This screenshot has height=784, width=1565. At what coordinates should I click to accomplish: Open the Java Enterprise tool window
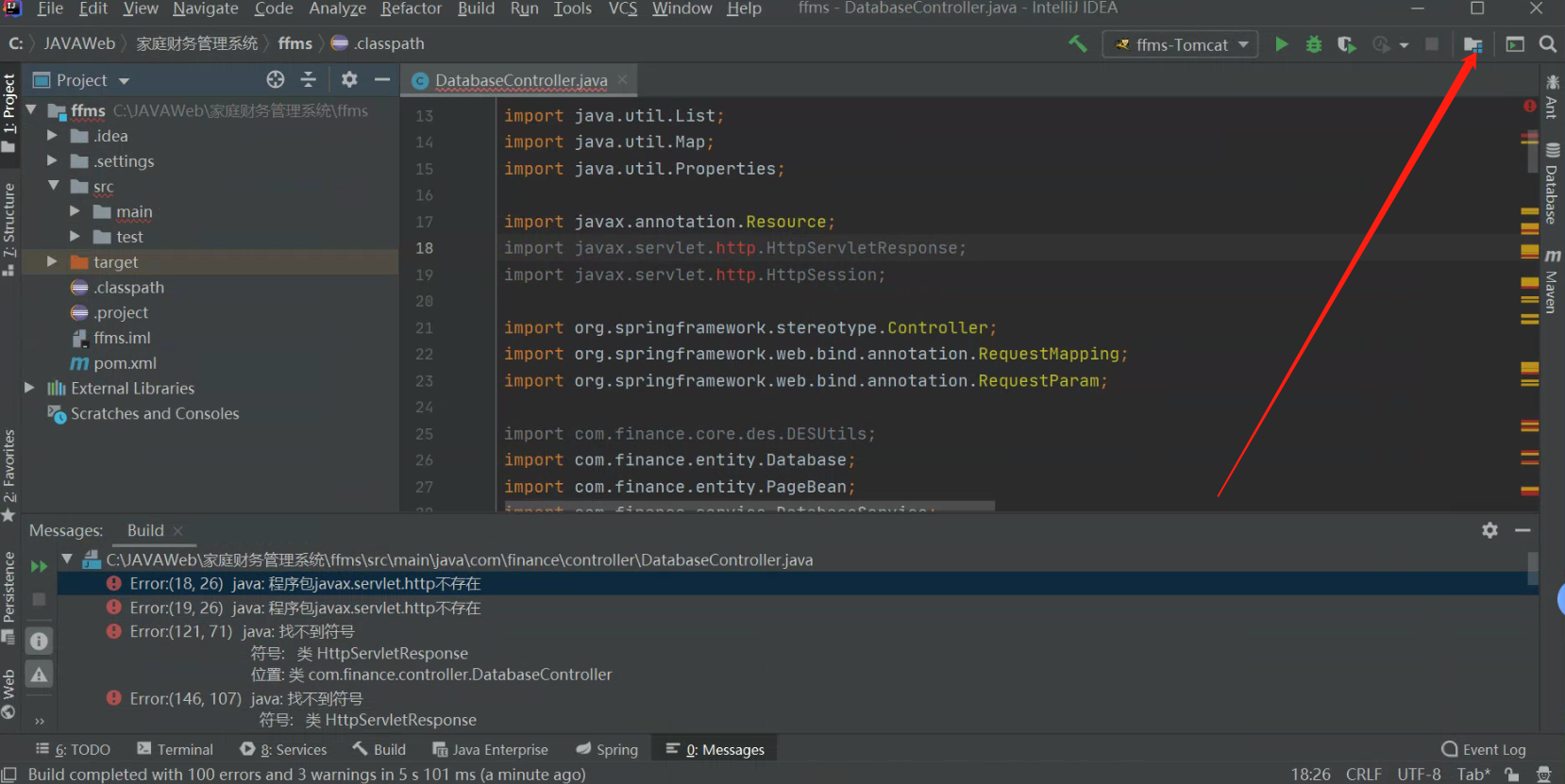tap(490, 749)
